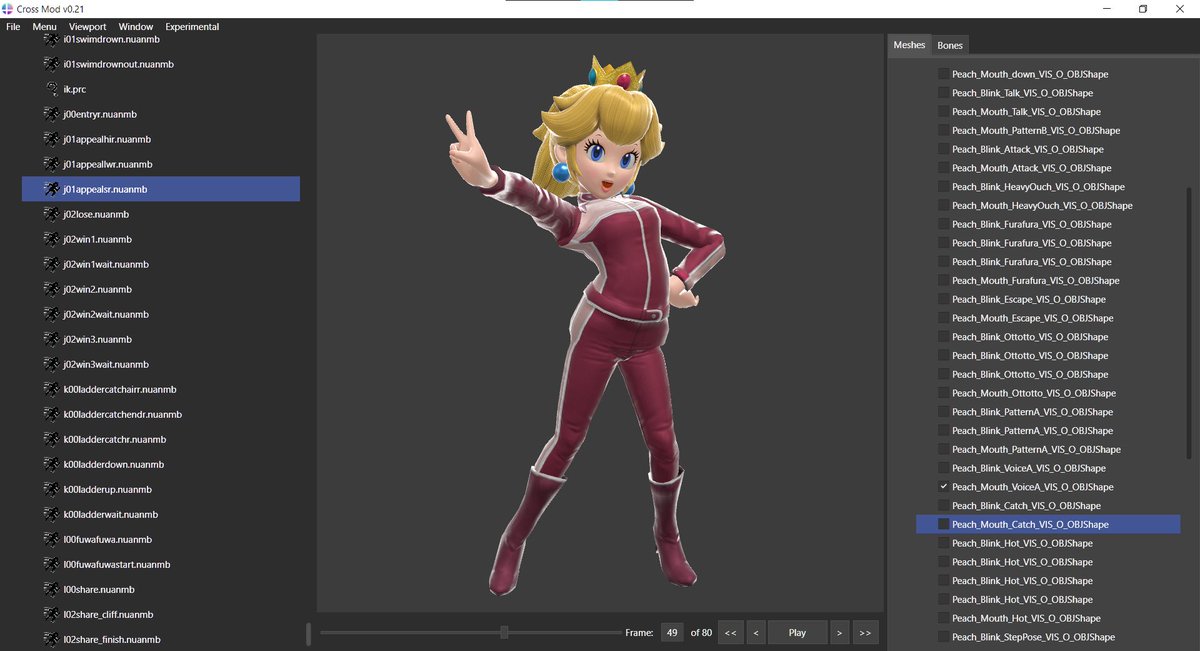Click the animation icon for j02win3wait.nuanmb
1200x651 pixels.
click(51, 364)
